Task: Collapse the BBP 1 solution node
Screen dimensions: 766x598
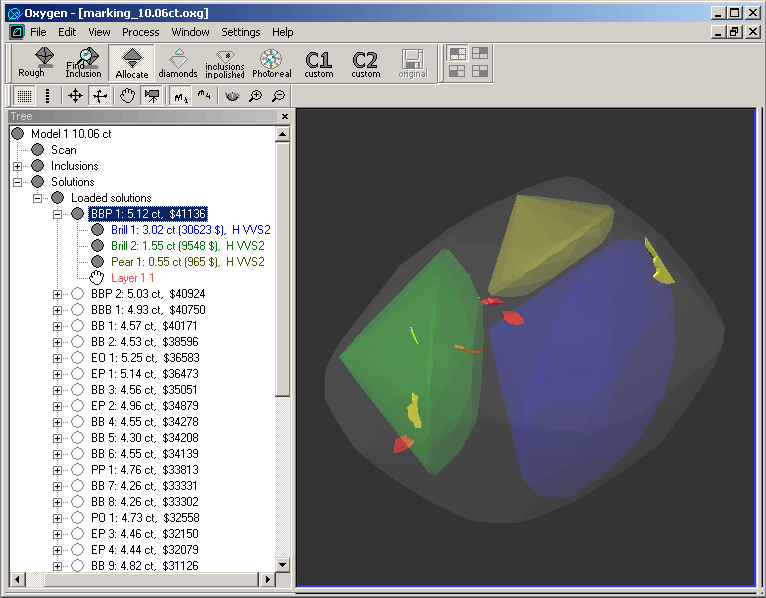Action: (57, 214)
